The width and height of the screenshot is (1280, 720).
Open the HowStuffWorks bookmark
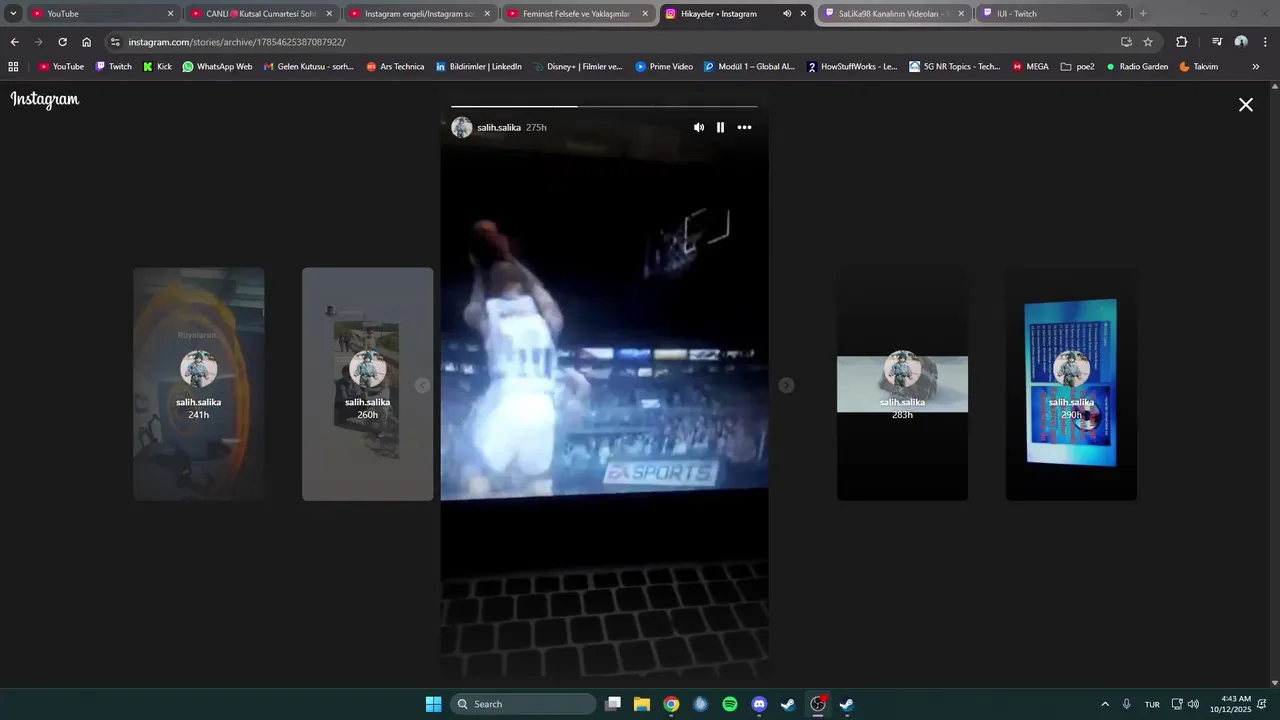(852, 66)
